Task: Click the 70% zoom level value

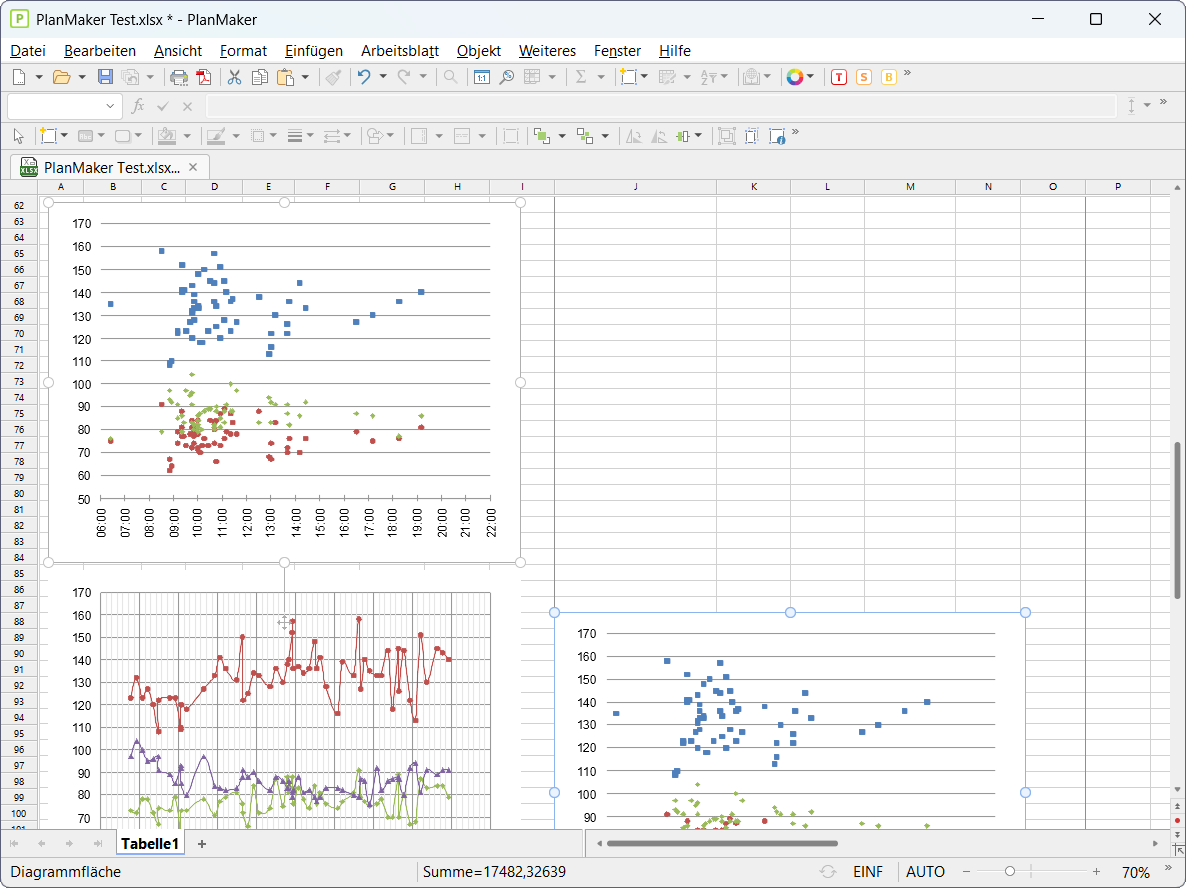Action: click(1136, 872)
